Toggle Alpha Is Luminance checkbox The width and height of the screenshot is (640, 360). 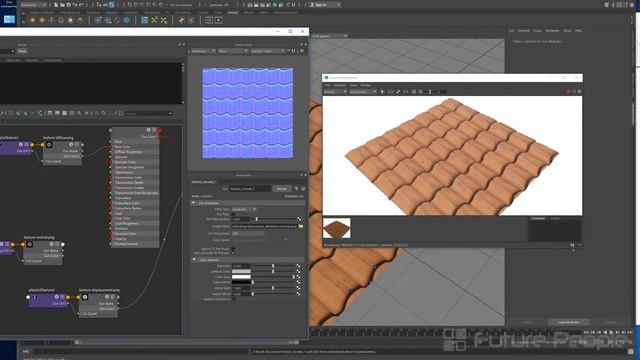(233, 299)
